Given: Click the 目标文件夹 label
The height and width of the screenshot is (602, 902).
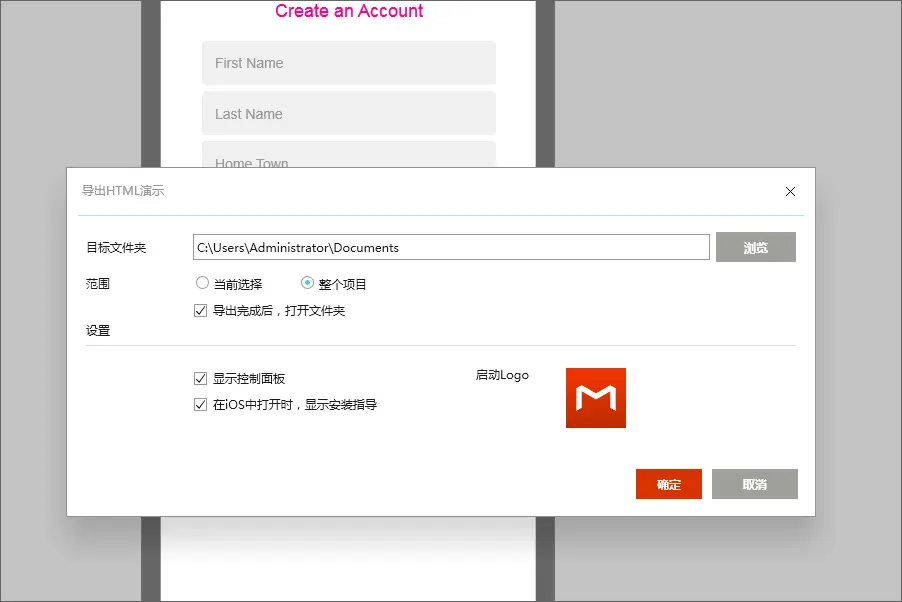Looking at the screenshot, I should pos(116,247).
